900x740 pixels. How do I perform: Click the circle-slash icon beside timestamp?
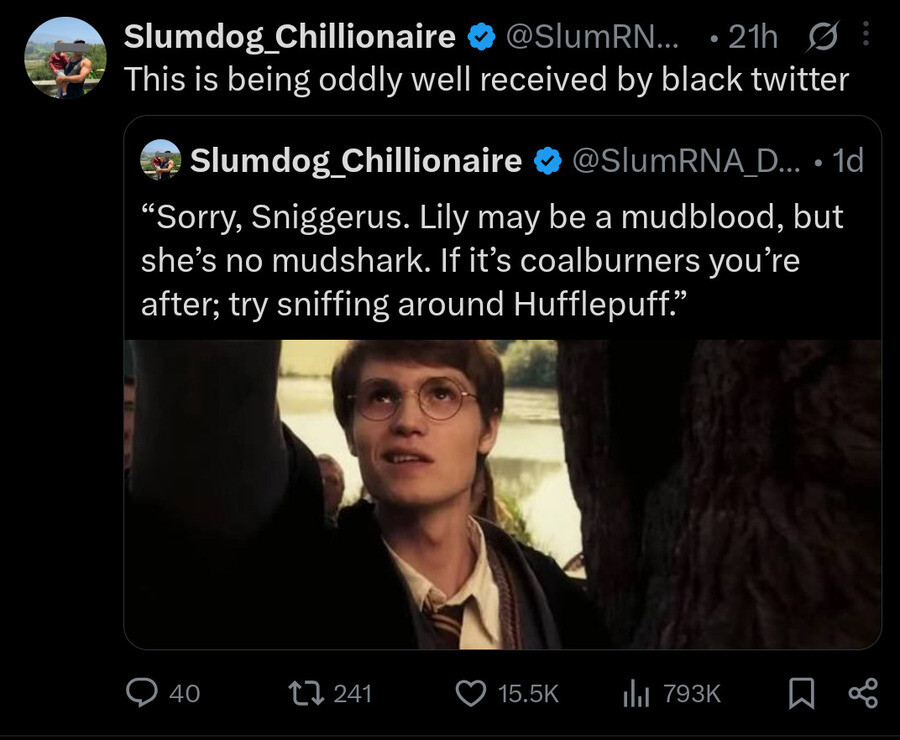(x=817, y=37)
